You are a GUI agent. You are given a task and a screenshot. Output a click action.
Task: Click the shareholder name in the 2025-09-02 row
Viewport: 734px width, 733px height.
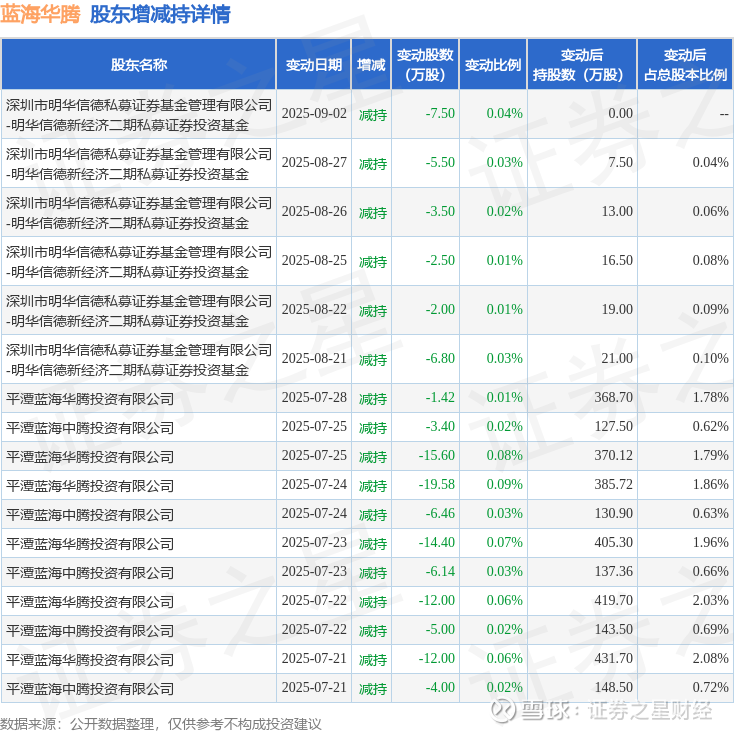point(139,115)
